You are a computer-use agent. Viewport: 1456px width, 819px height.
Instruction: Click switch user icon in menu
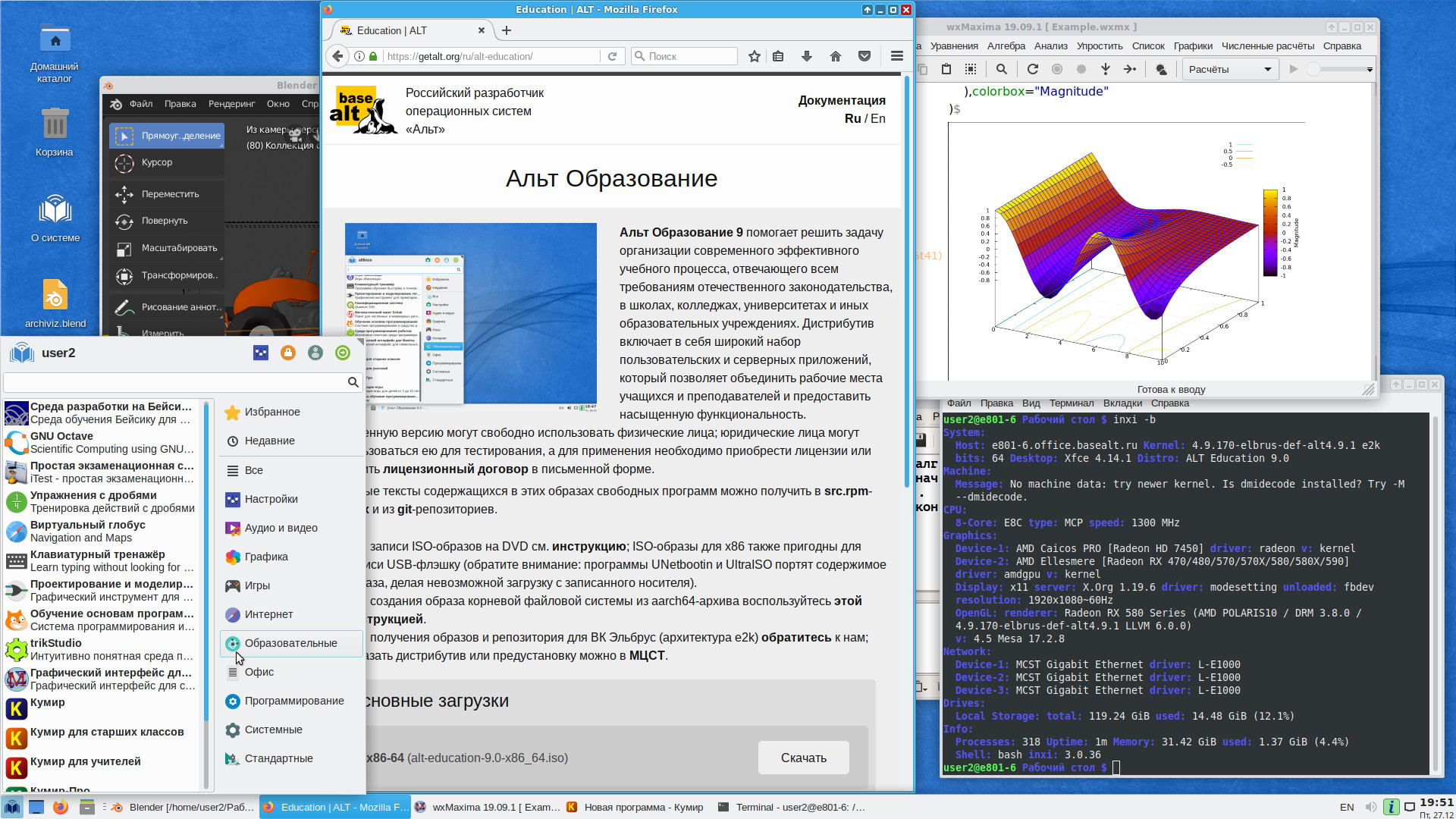click(315, 353)
